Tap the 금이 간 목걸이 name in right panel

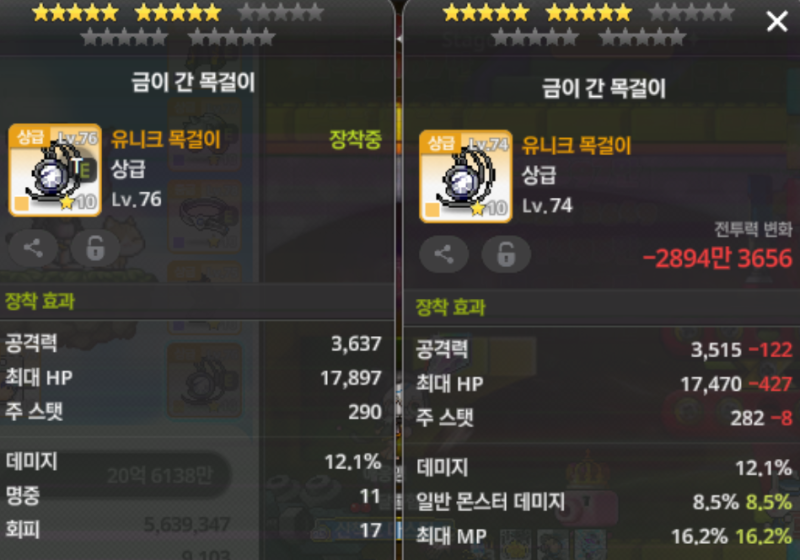[x=604, y=89]
